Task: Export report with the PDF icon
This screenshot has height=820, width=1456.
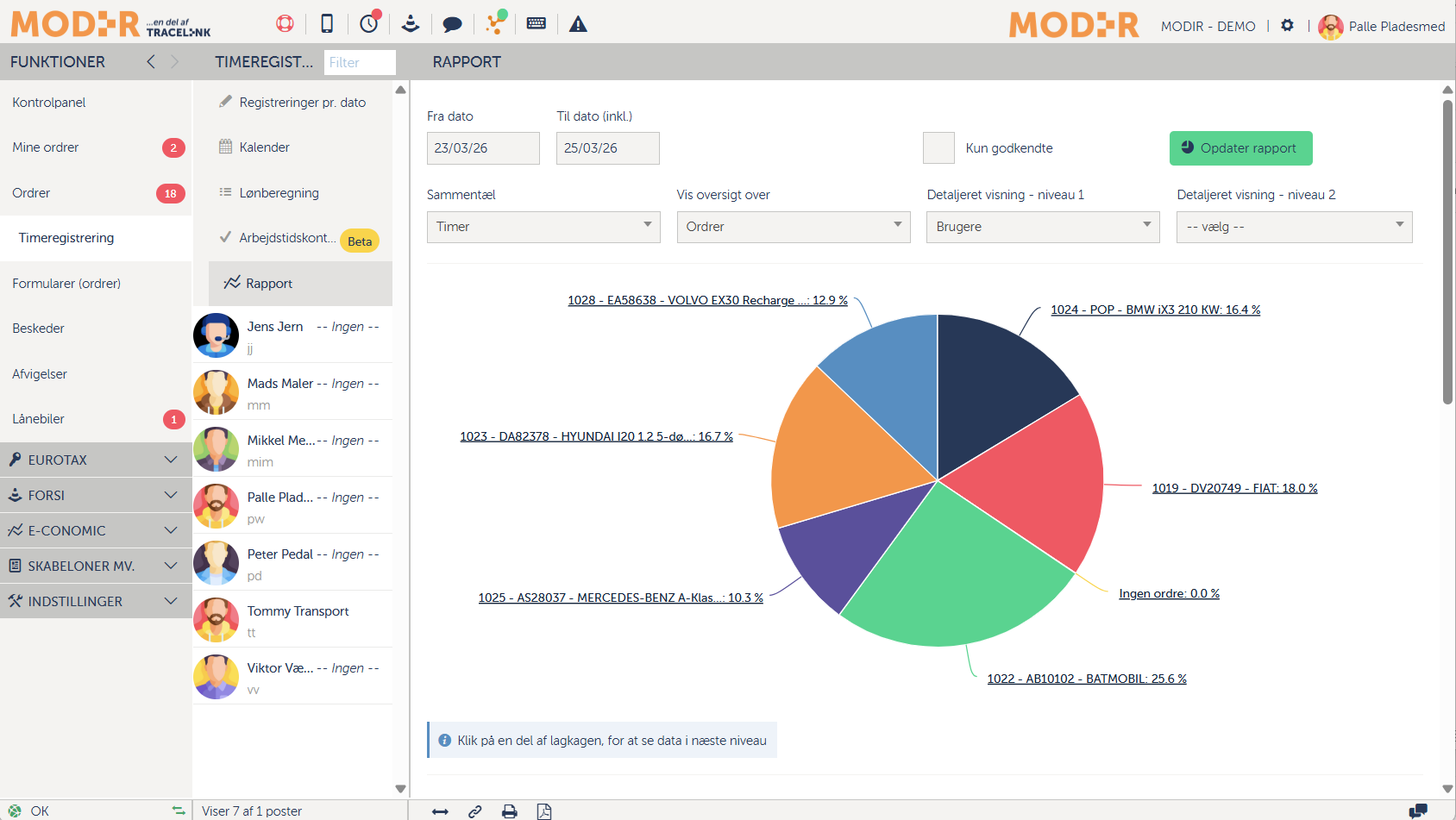Action: (544, 811)
